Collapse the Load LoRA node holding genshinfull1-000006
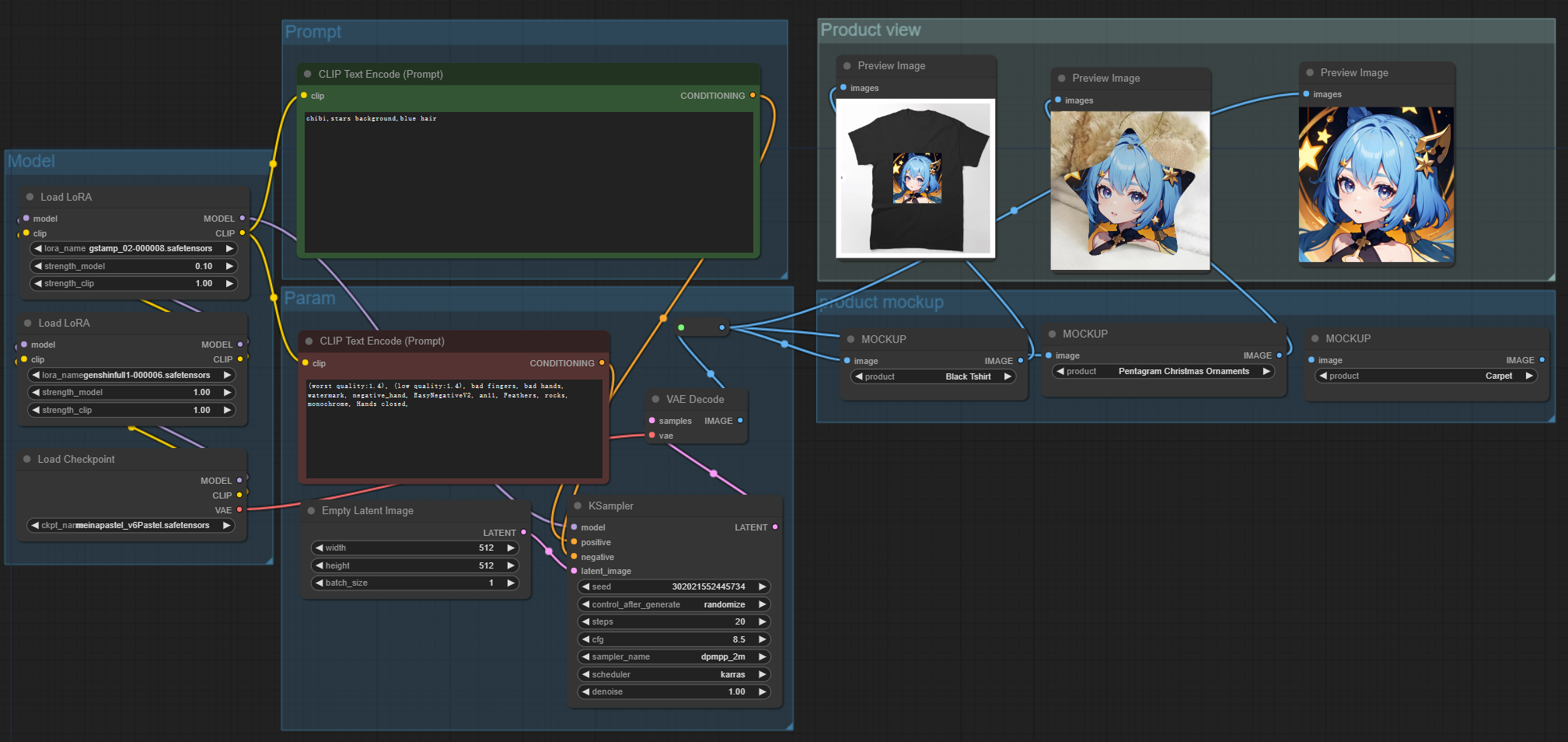Viewport: 1568px width, 742px height. tap(28, 324)
